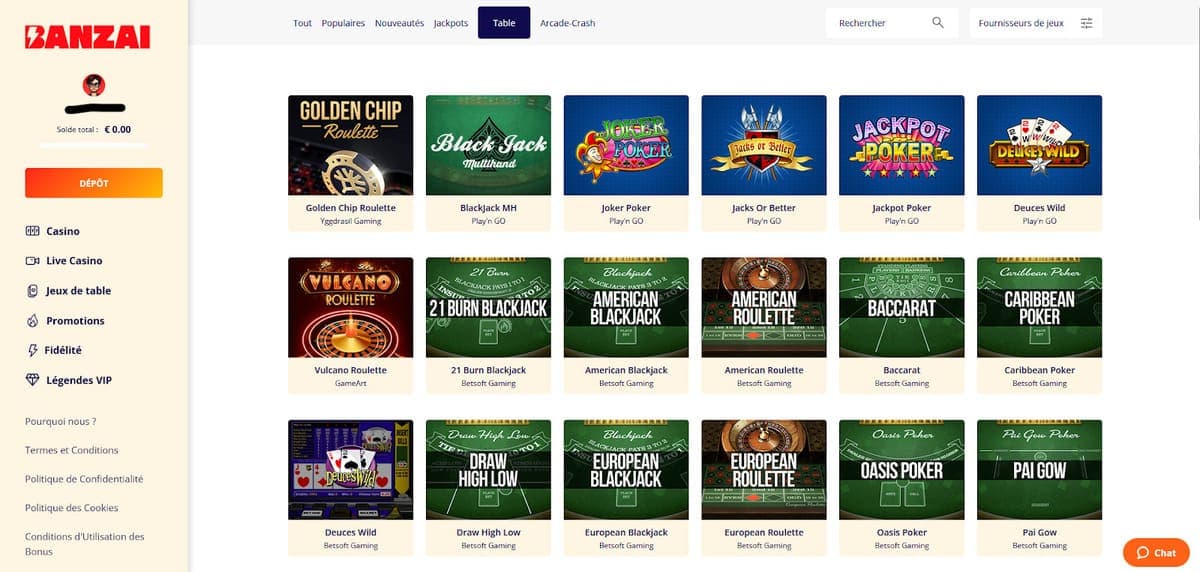Click the Légendes VIP diamond icon

[33, 381]
